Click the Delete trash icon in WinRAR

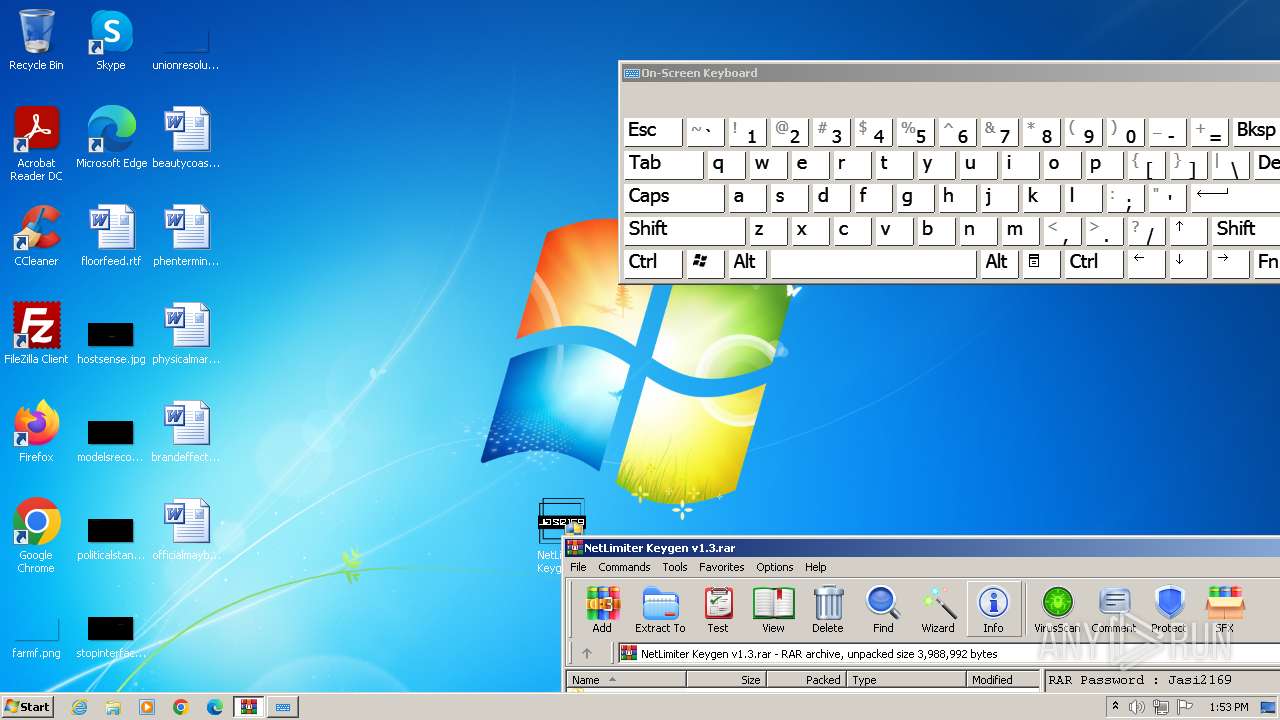828,610
